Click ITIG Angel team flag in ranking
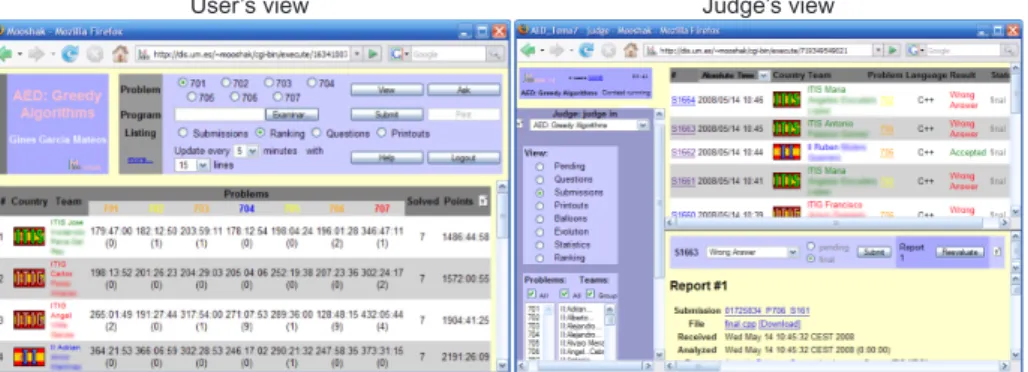The image size is (1028, 372). (29, 320)
